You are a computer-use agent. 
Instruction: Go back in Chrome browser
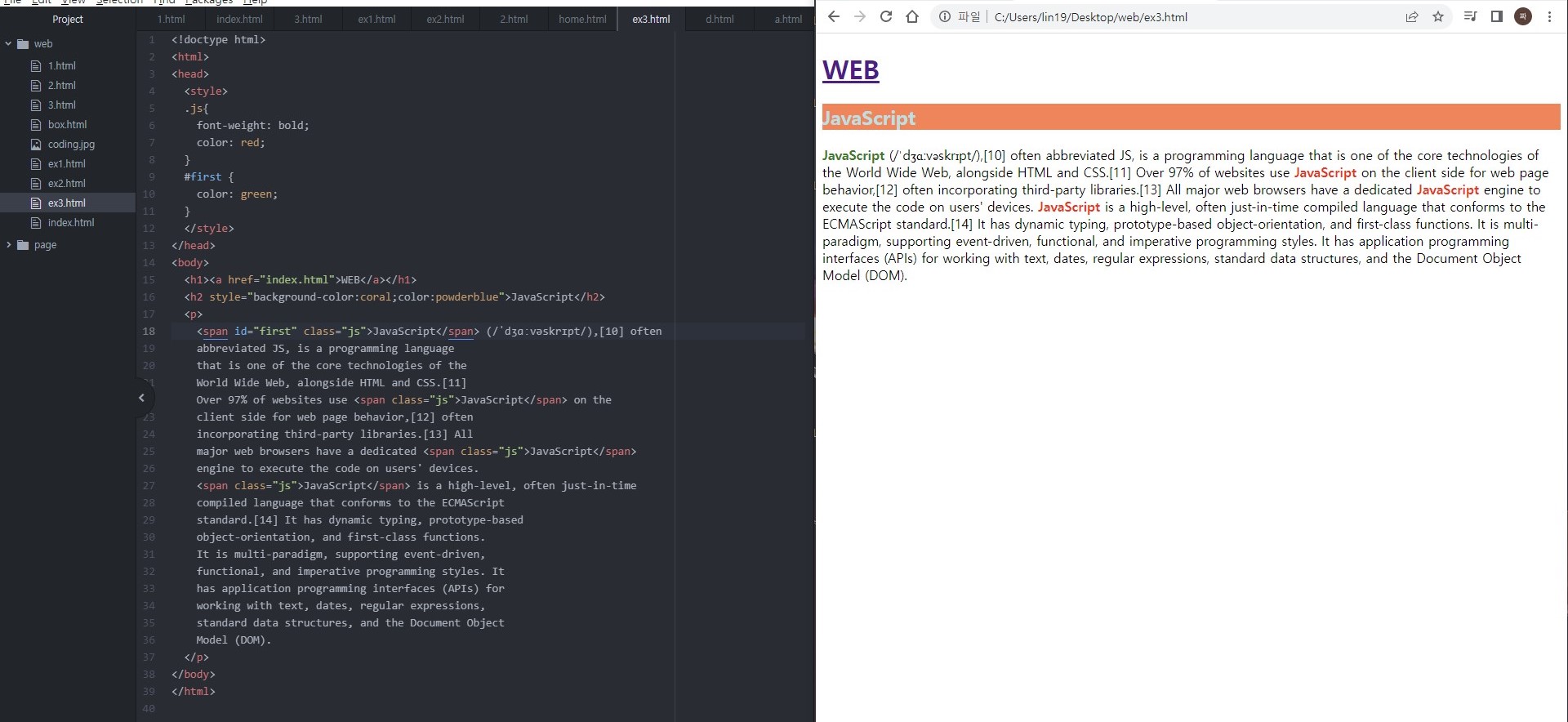[x=834, y=16]
